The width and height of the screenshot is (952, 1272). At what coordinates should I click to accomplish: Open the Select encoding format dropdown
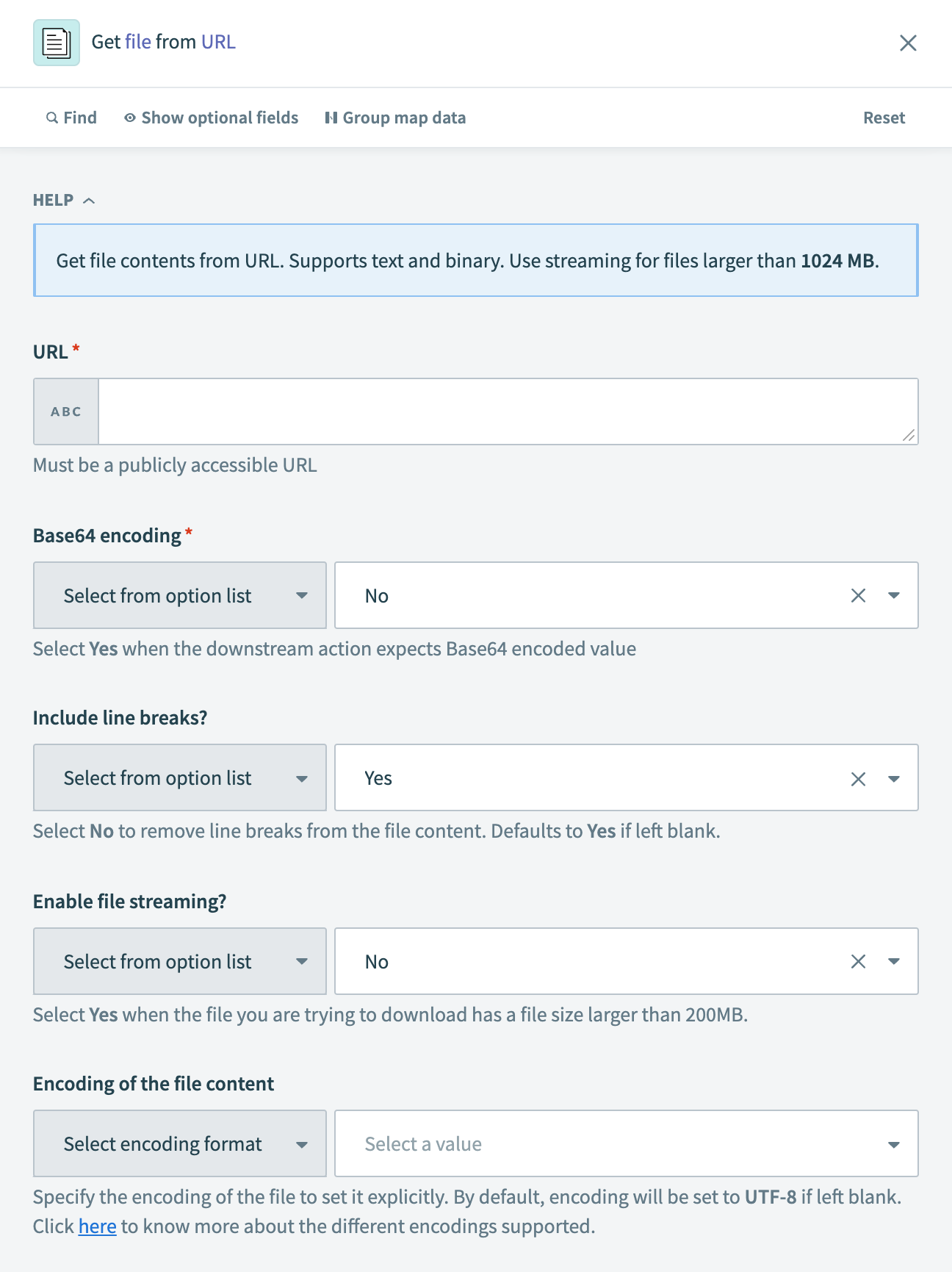click(x=179, y=1143)
